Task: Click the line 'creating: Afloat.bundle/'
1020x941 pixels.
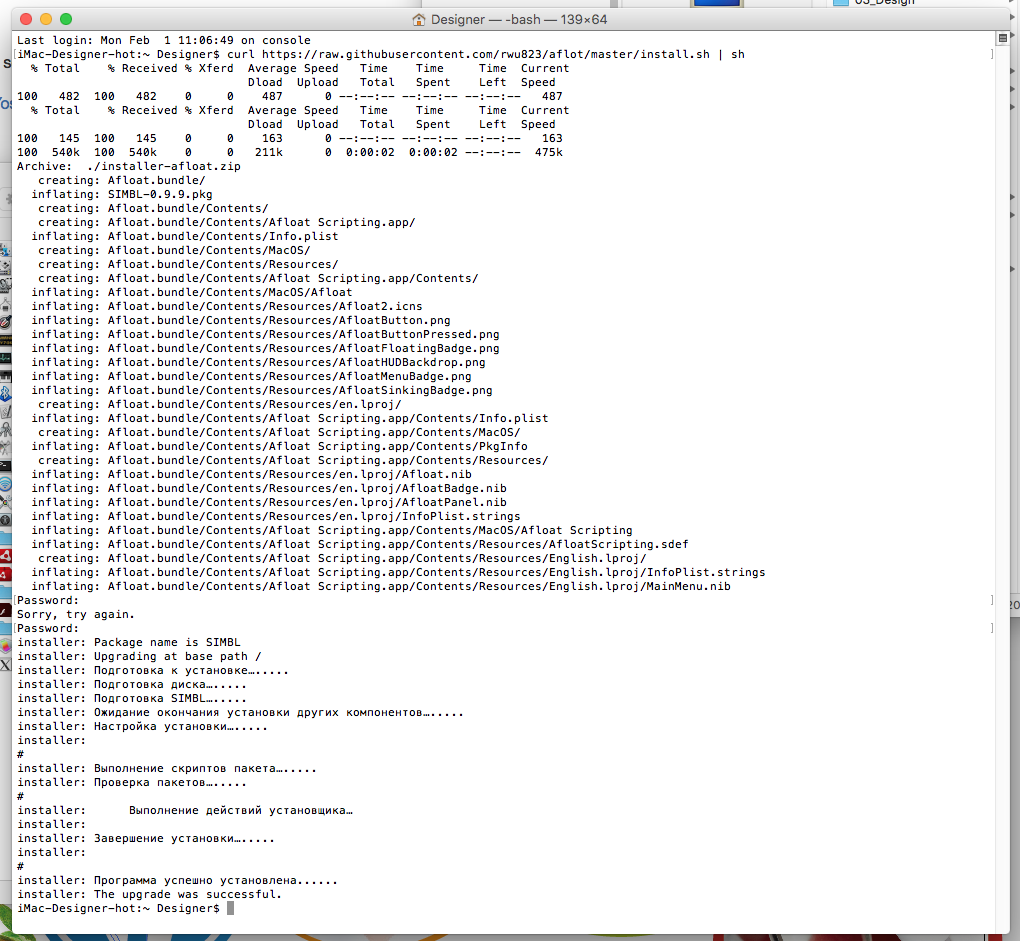Action: tap(122, 180)
